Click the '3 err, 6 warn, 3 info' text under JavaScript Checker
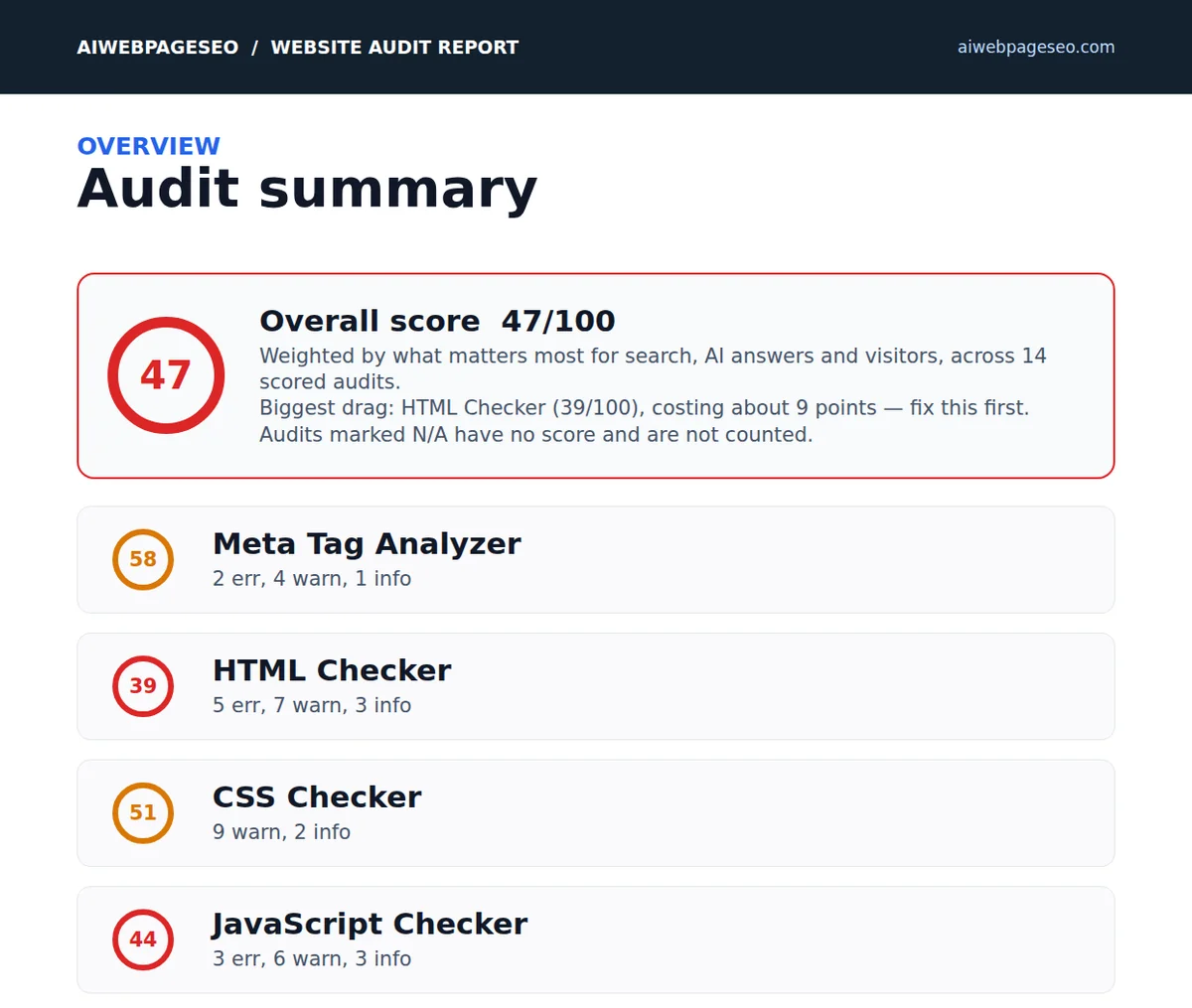This screenshot has height=1008, width=1192. coord(312,959)
